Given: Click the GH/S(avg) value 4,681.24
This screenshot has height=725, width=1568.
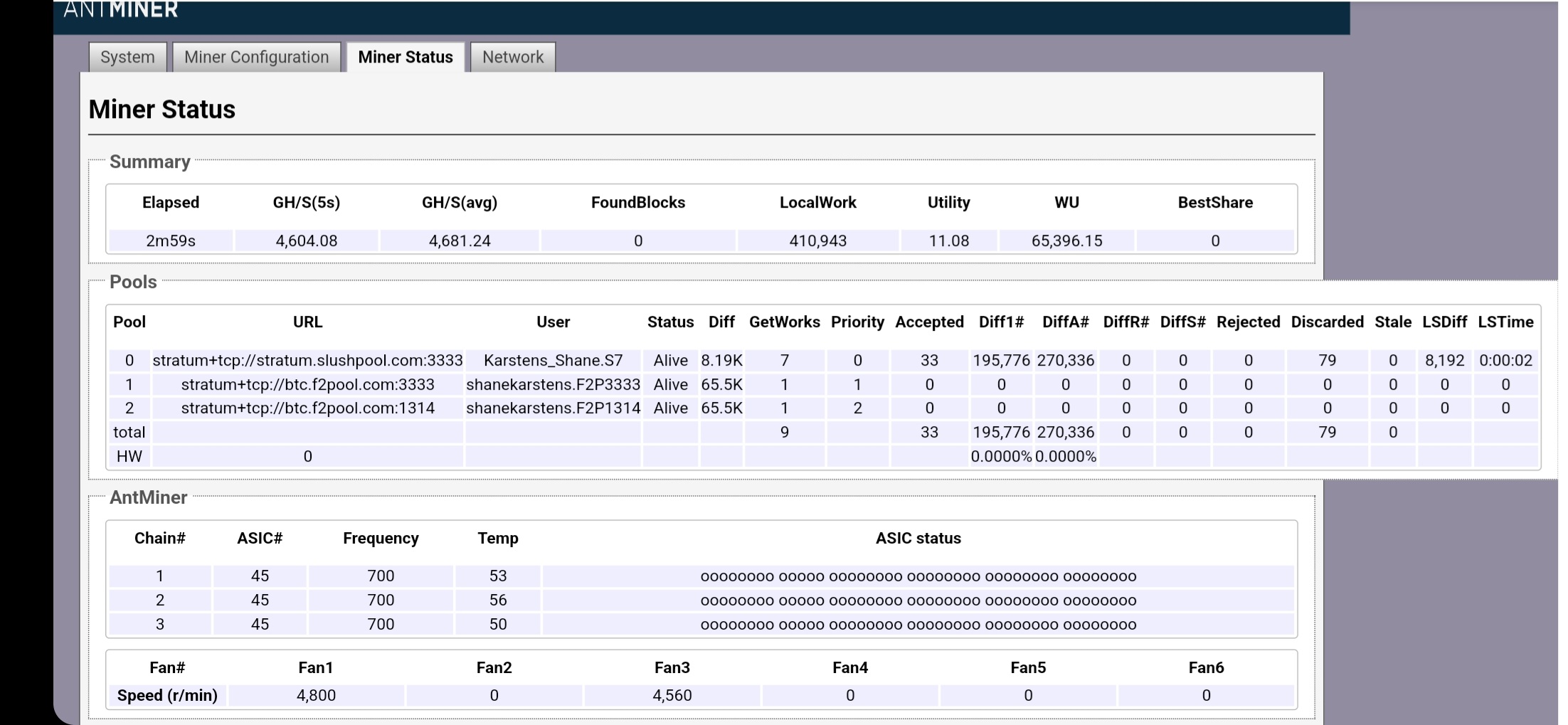Looking at the screenshot, I should point(460,241).
